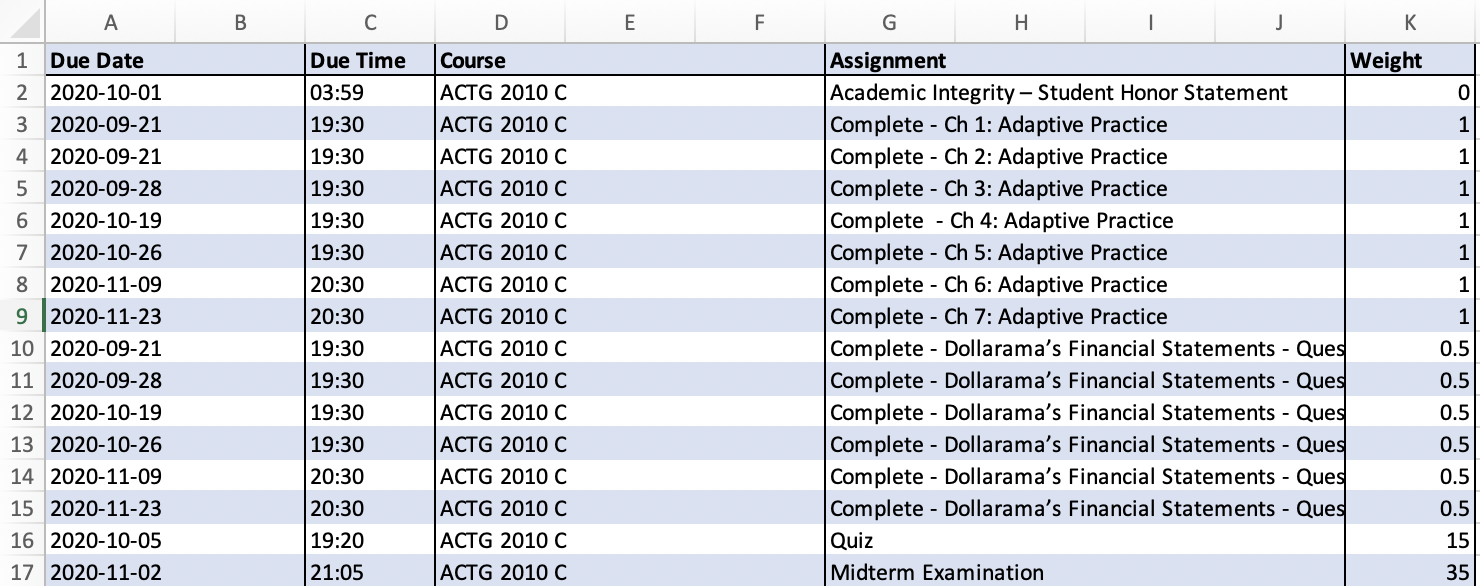The height and width of the screenshot is (586, 1480).
Task: Click the Due Time header cell
Action: [370, 60]
